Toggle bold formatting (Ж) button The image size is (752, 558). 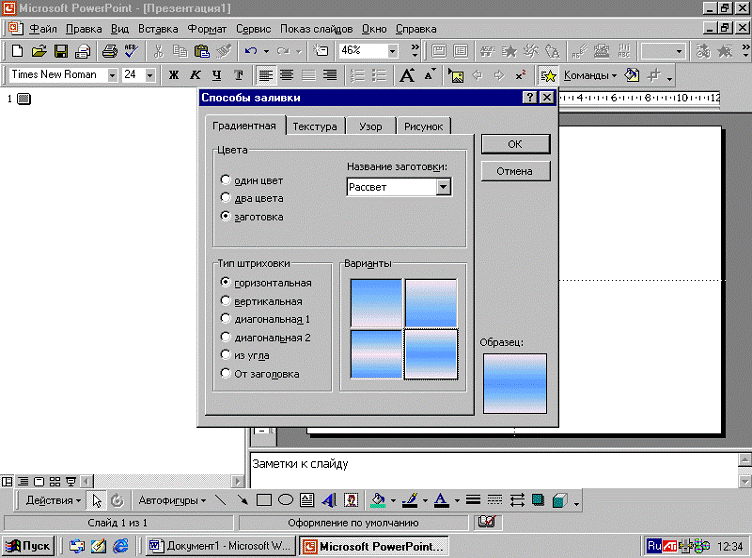coord(173,75)
